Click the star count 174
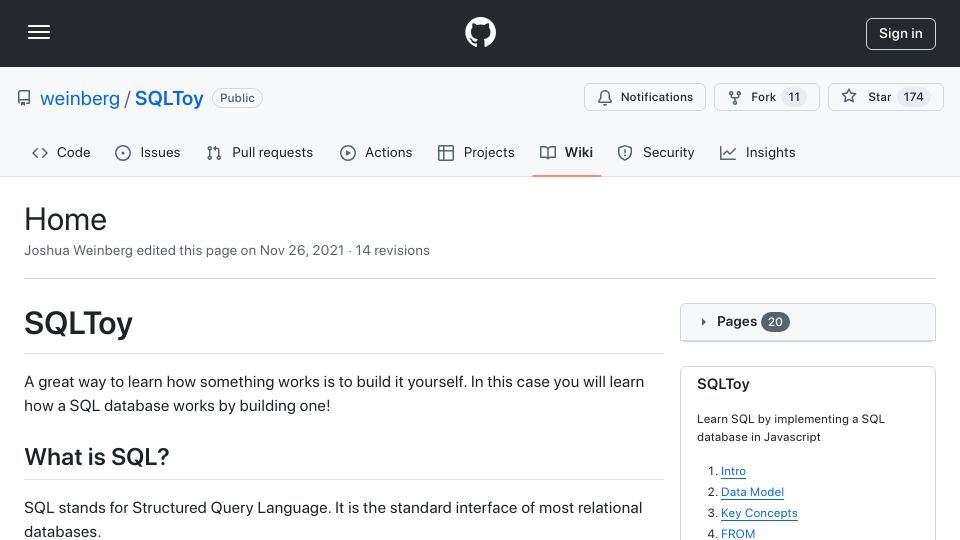 pyautogui.click(x=913, y=97)
